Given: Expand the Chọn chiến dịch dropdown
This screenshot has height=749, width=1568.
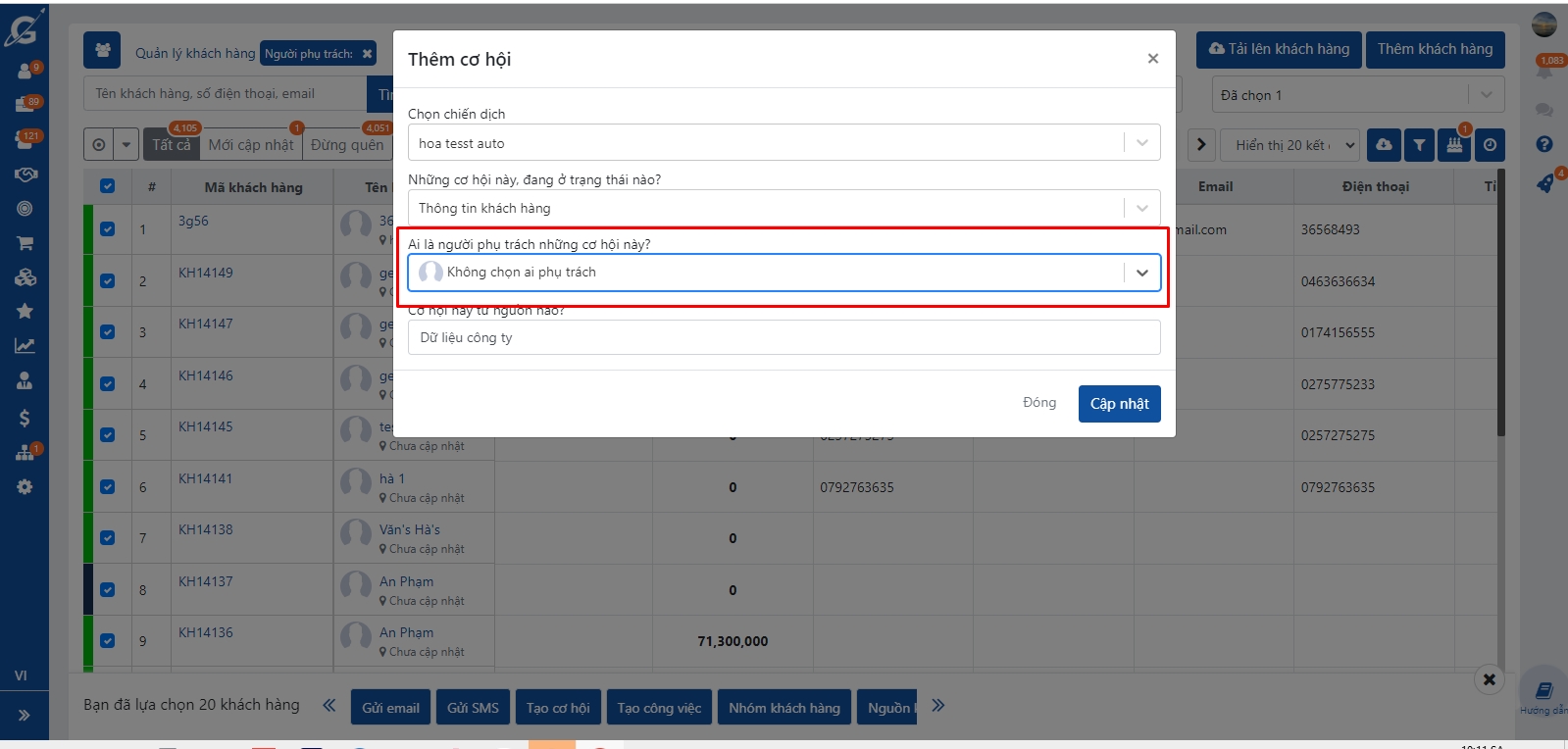Looking at the screenshot, I should 1141,143.
